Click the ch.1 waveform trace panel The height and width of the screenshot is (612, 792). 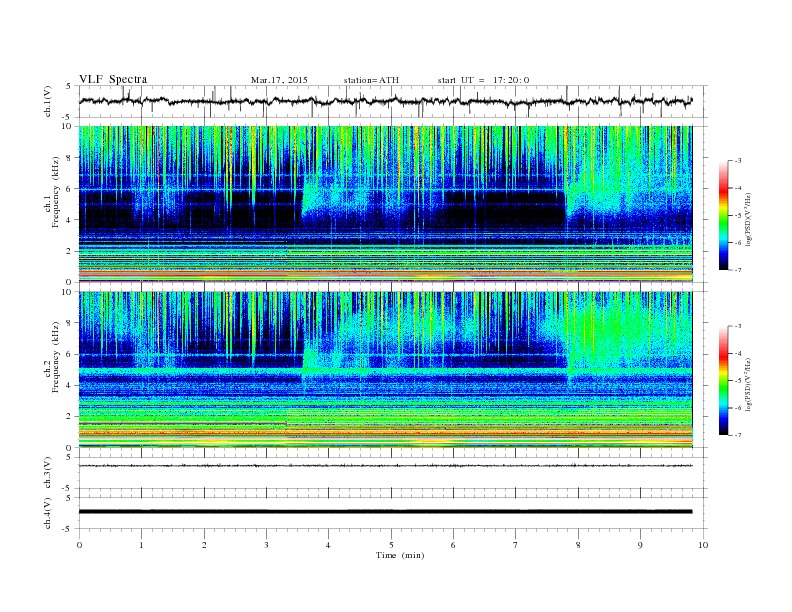(x=393, y=101)
